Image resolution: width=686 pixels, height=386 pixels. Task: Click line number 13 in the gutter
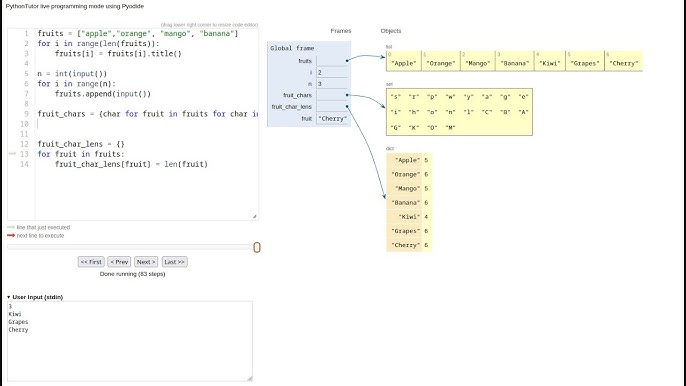[x=24, y=154]
